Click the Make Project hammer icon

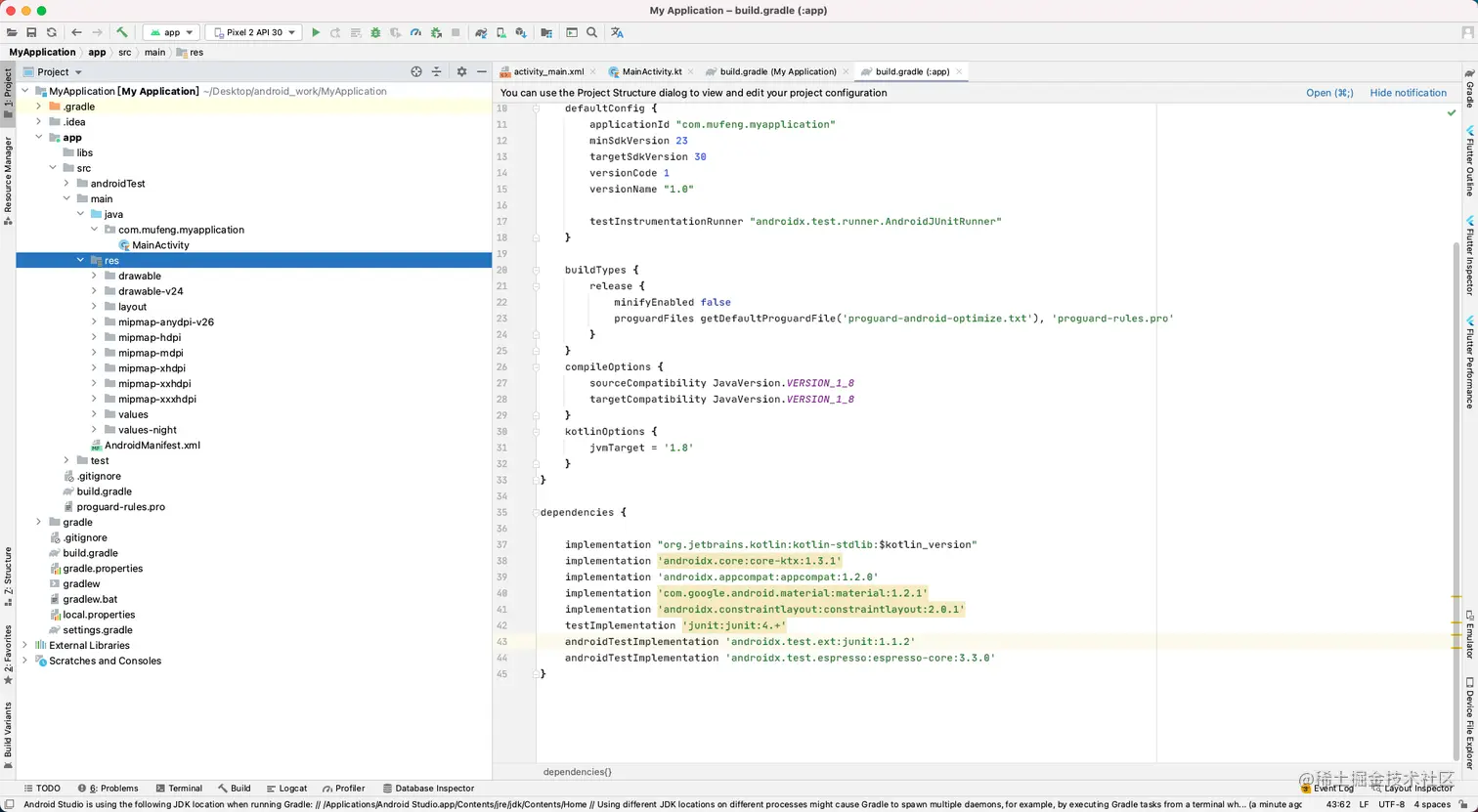point(122,32)
